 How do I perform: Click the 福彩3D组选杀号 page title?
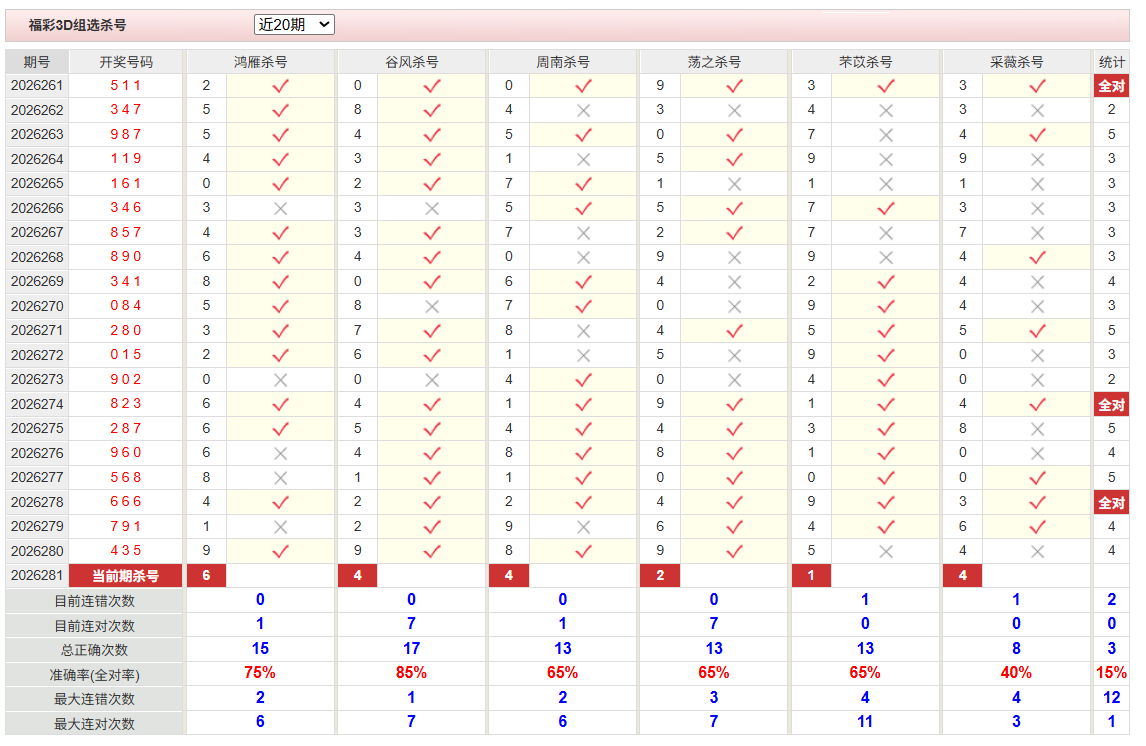coord(77,26)
